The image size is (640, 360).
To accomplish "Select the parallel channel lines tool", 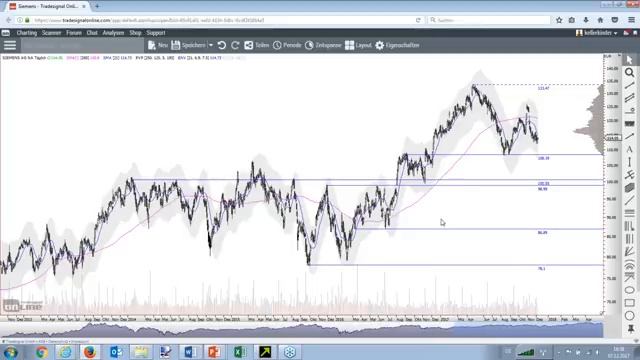I will point(629,98).
